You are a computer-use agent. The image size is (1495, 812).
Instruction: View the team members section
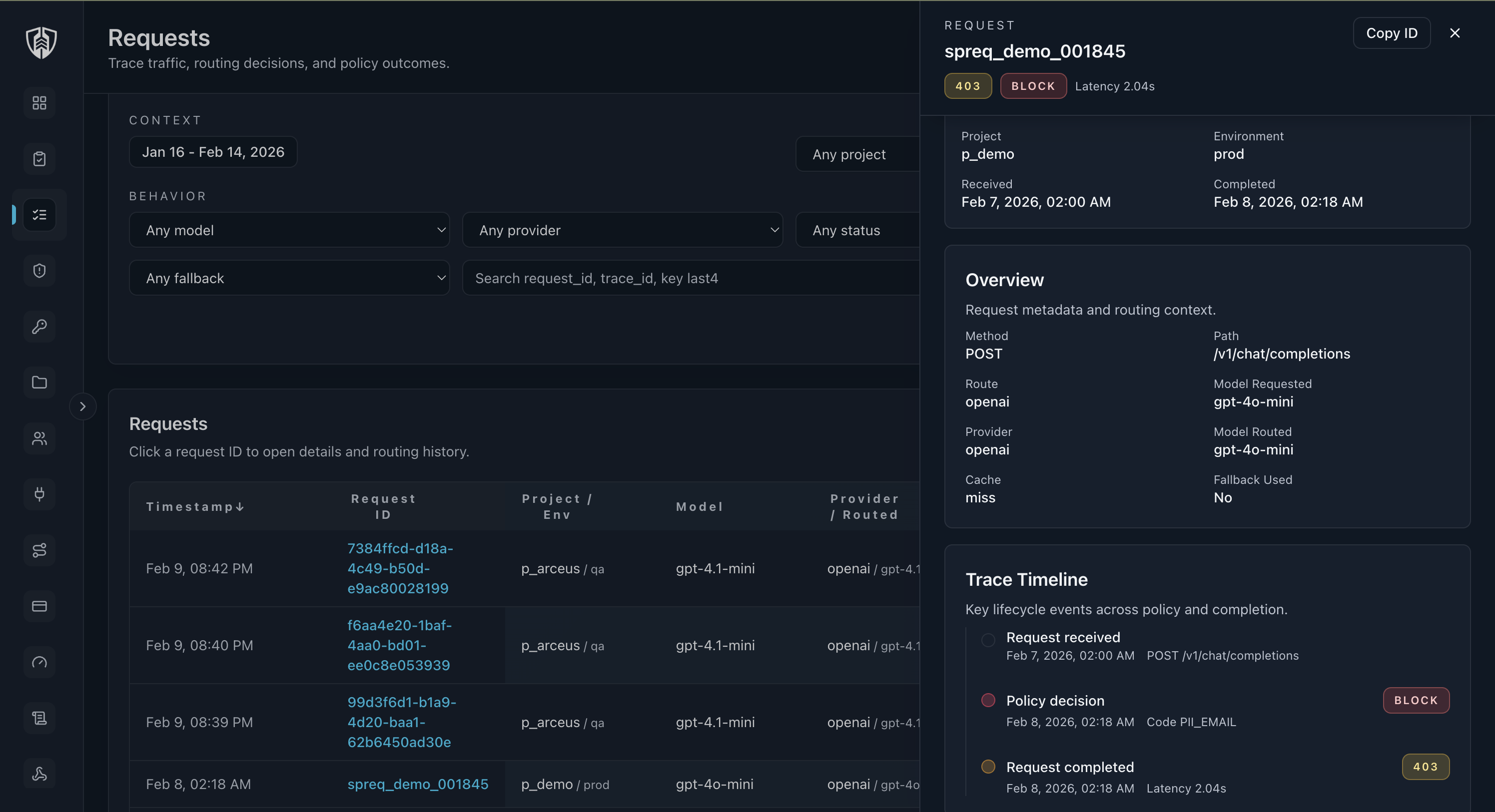[x=39, y=438]
